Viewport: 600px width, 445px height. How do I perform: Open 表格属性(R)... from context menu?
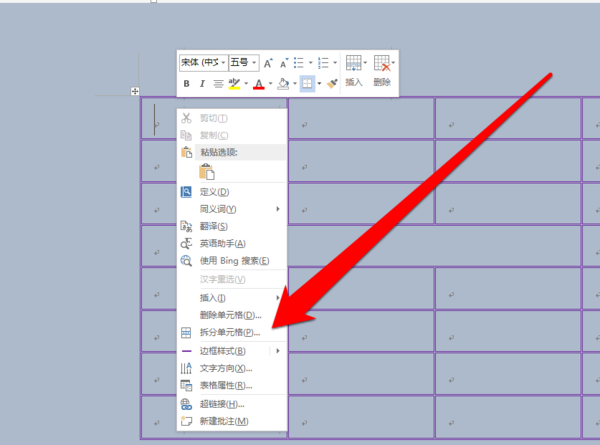click(x=232, y=385)
